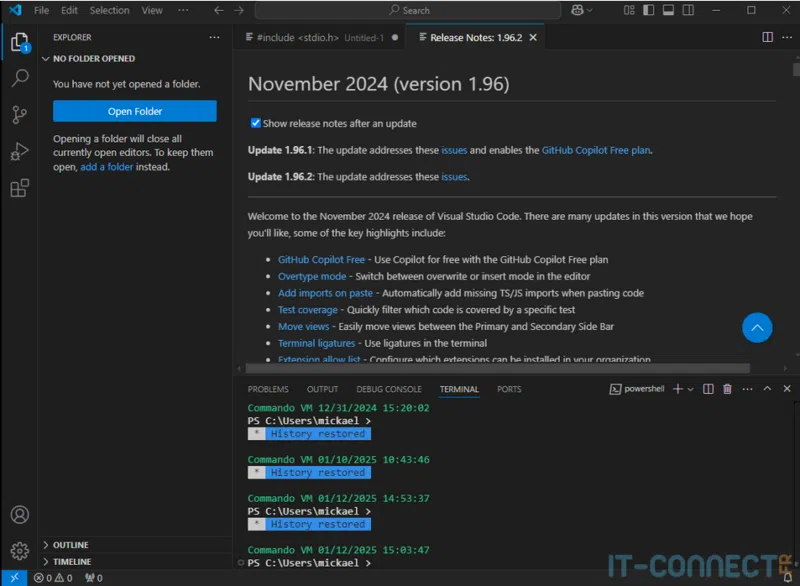
Task: Toggle the Panel visibility icon in title bar
Action: [x=670, y=10]
